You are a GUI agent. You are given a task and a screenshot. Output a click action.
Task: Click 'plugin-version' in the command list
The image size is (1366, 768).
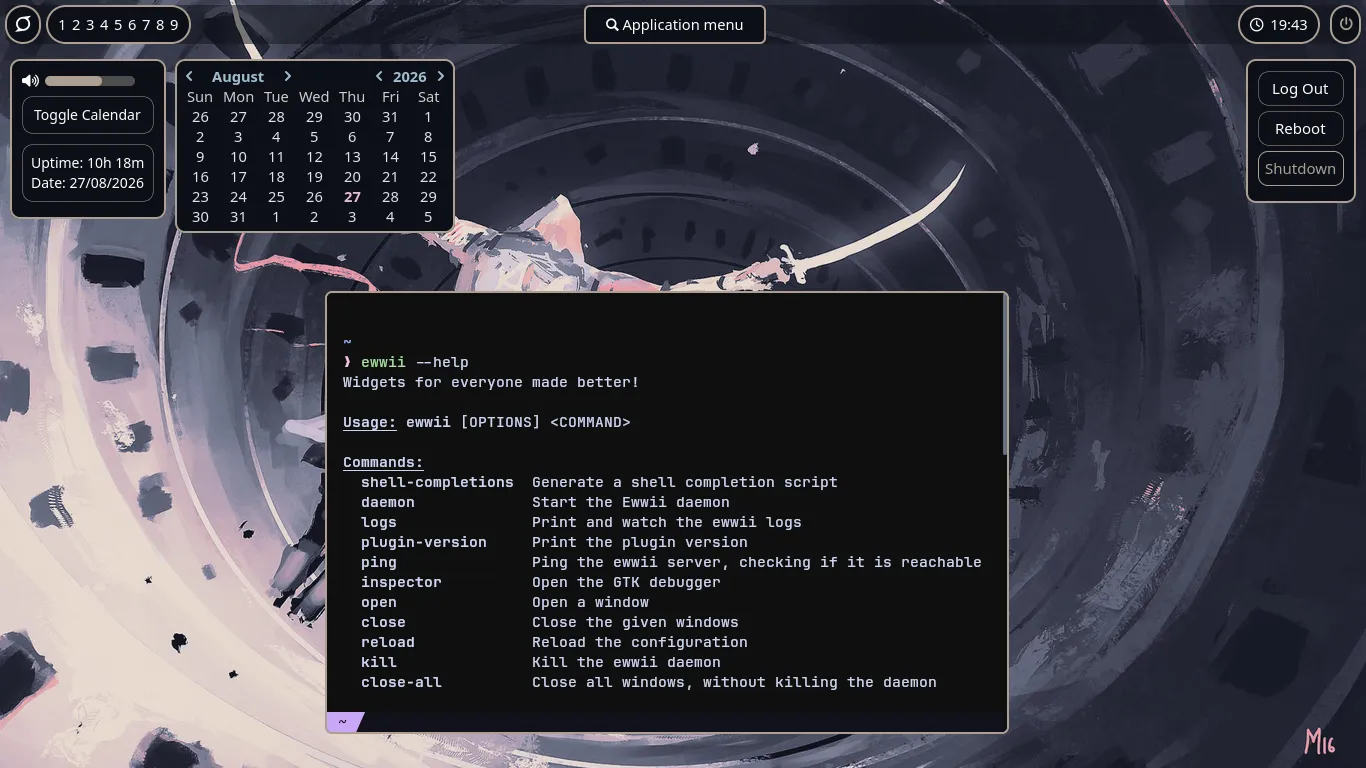[x=424, y=542]
